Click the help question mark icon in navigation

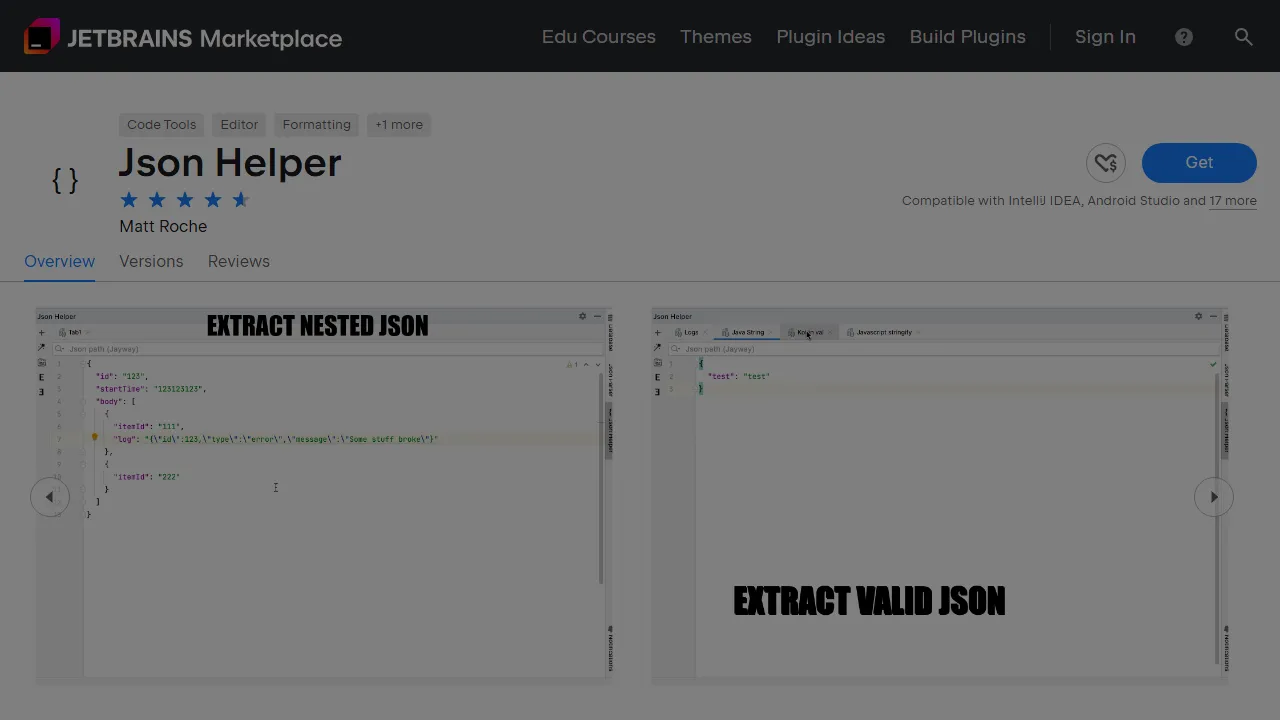click(1184, 37)
